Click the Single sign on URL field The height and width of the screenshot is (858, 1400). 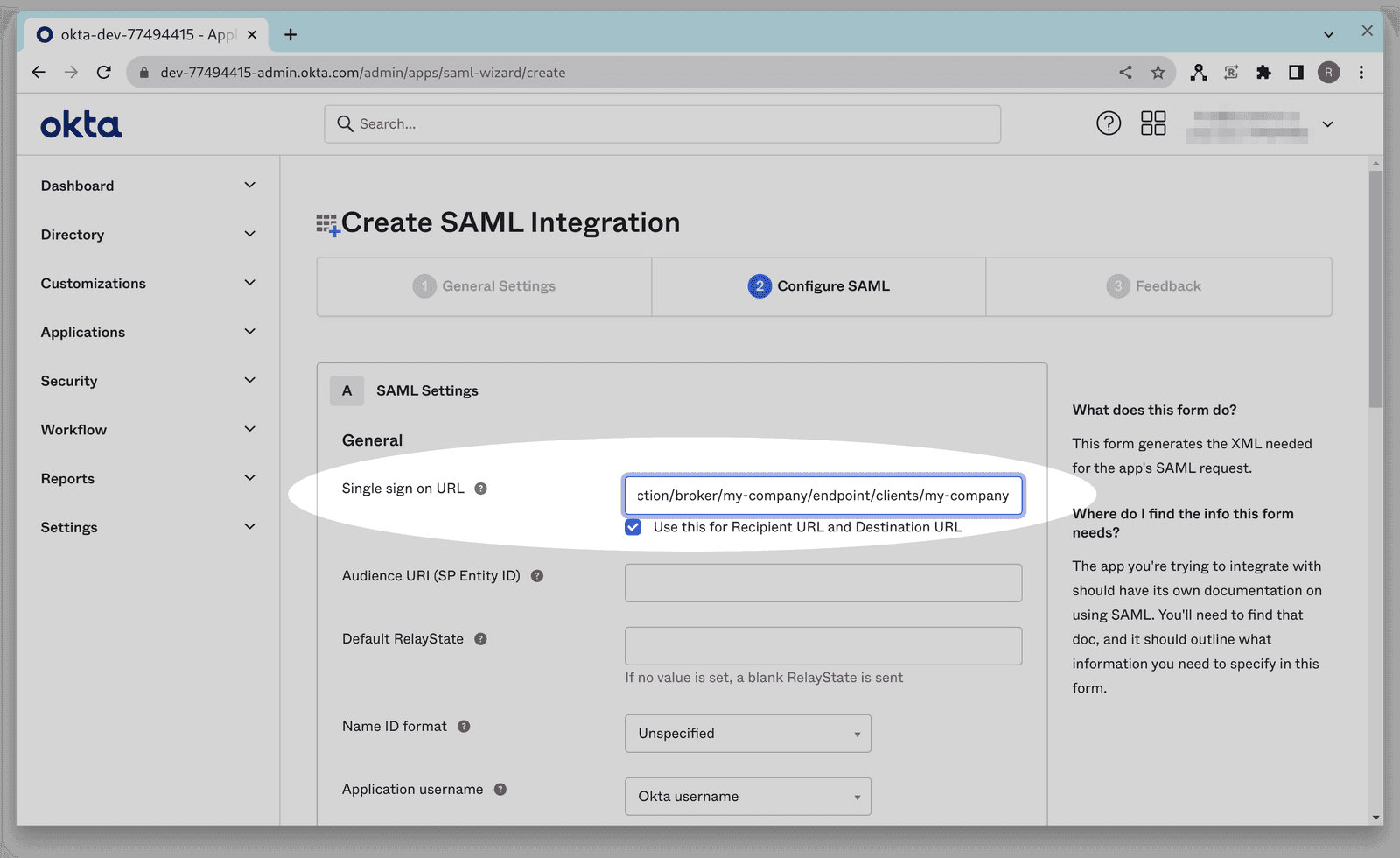(x=823, y=496)
